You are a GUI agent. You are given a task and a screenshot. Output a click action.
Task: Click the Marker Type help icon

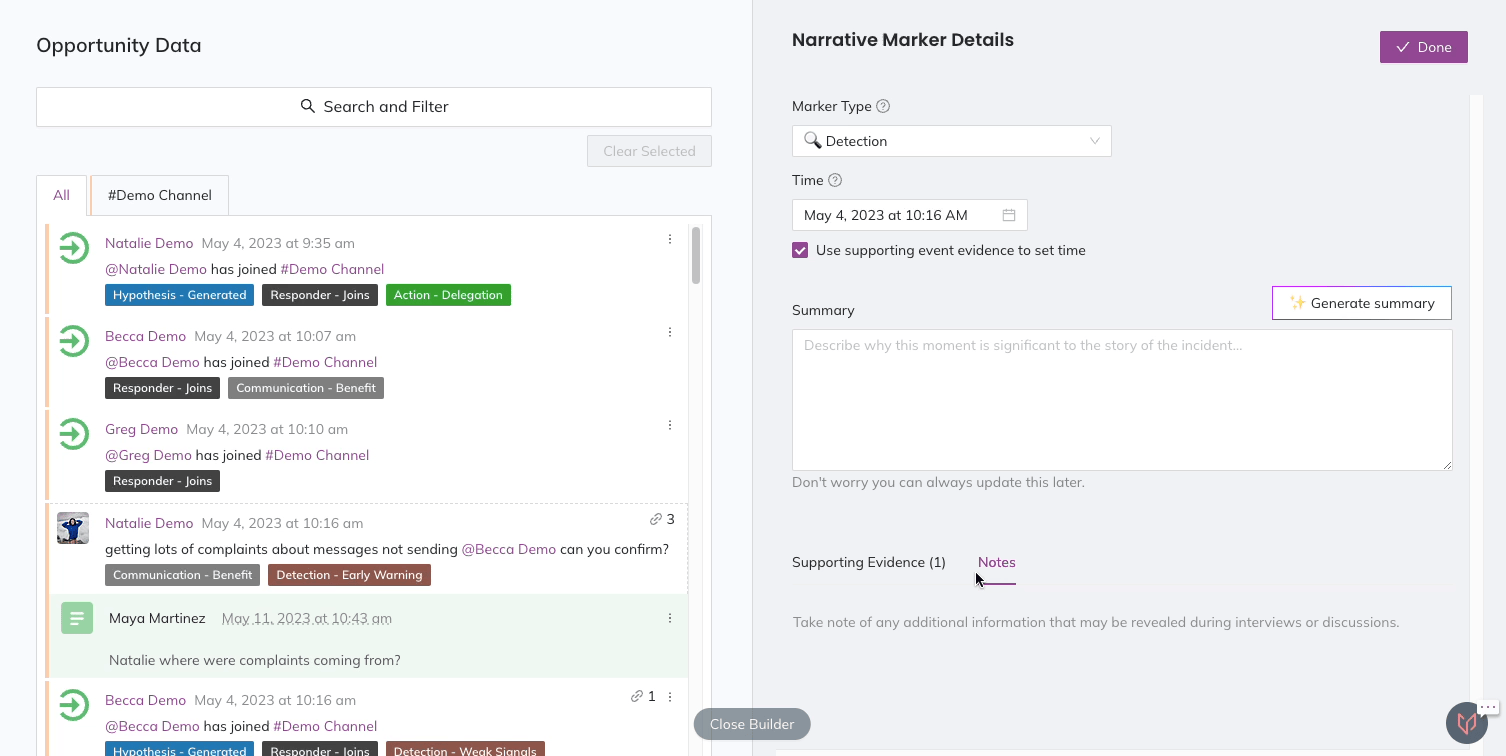point(883,106)
